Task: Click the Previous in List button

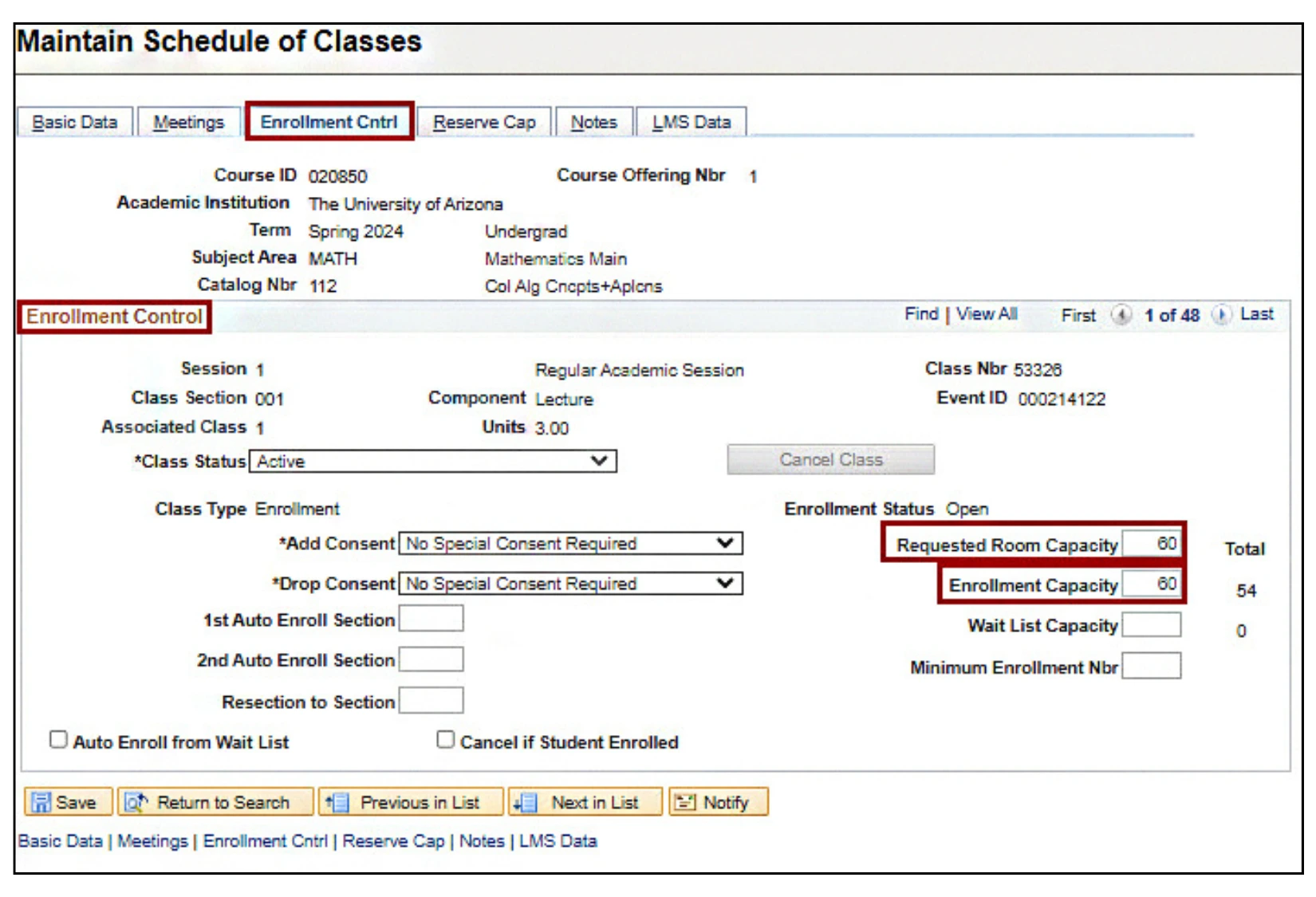Action: [411, 802]
